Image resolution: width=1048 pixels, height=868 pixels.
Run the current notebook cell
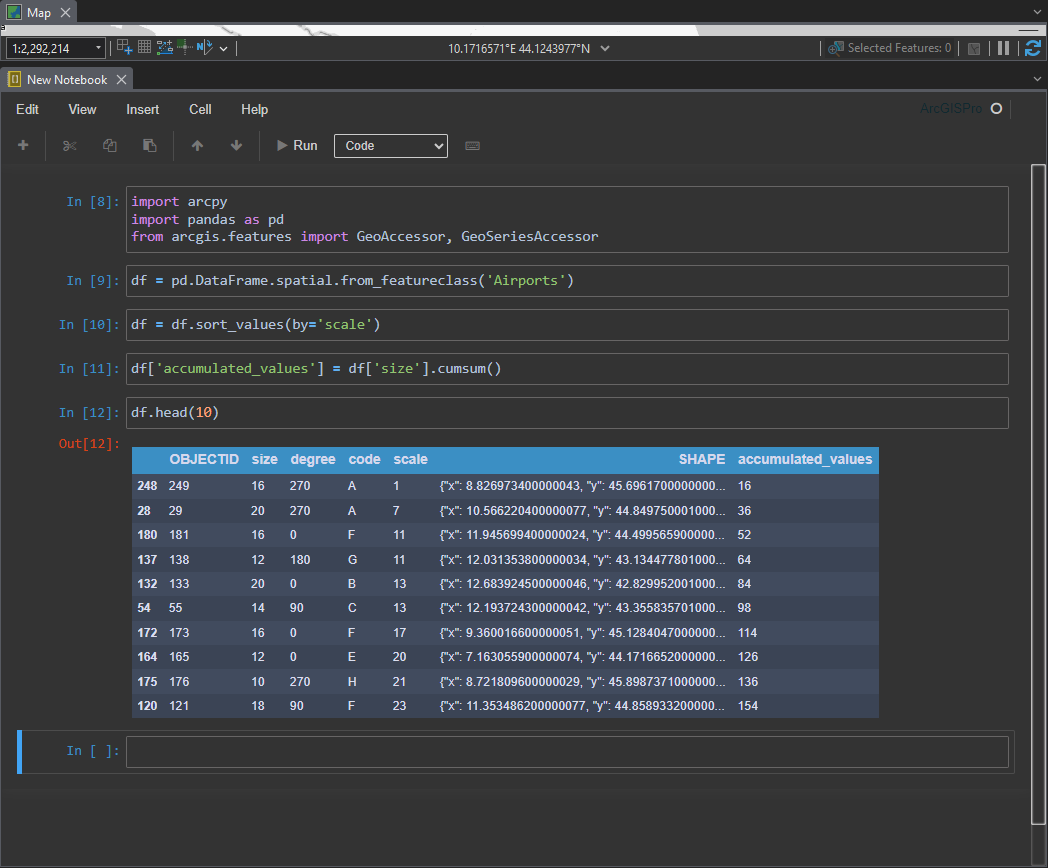point(297,146)
